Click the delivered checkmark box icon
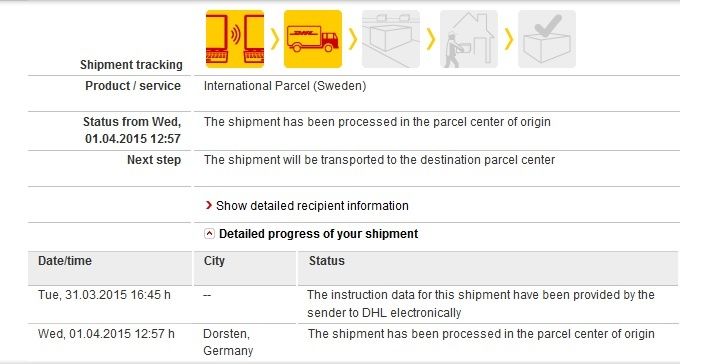 (x=547, y=39)
